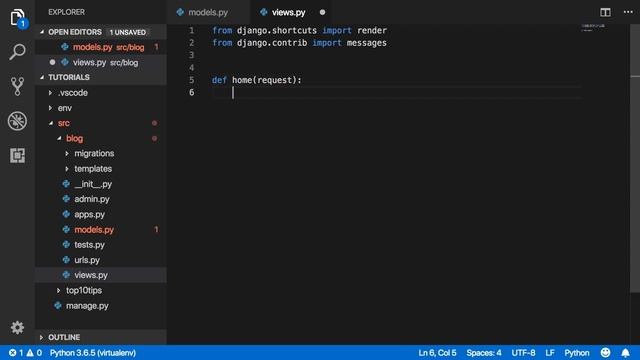The height and width of the screenshot is (360, 640).
Task: Open notifications bell in status bar
Action: click(625, 353)
